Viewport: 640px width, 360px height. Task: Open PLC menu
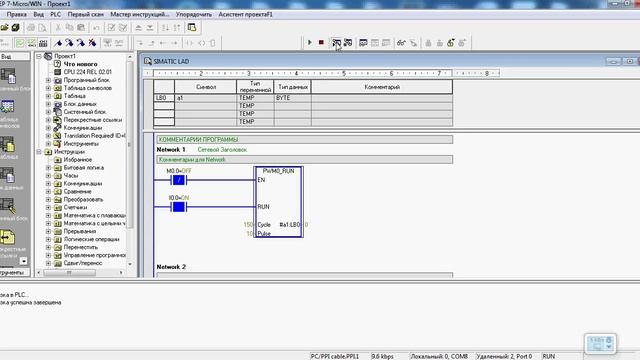(x=56, y=14)
